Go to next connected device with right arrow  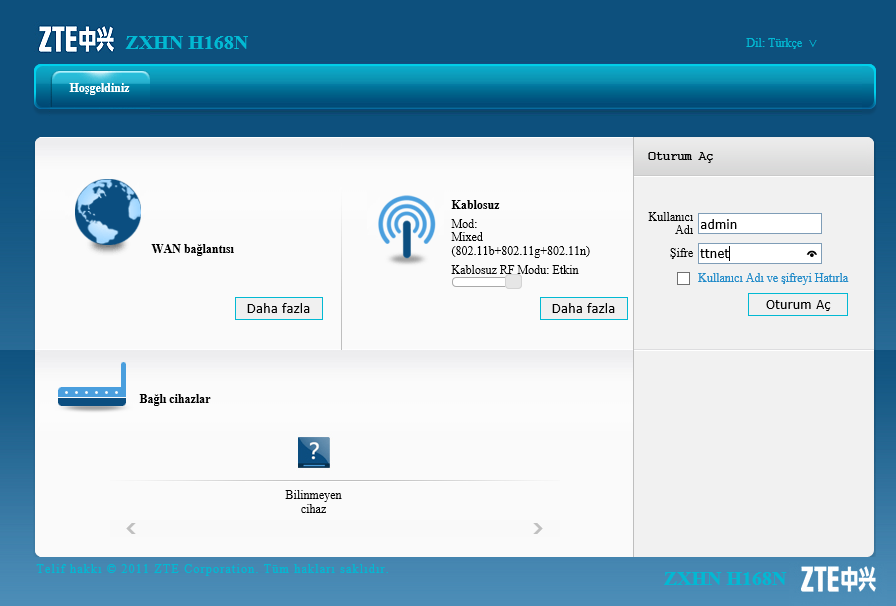pyautogui.click(x=538, y=528)
